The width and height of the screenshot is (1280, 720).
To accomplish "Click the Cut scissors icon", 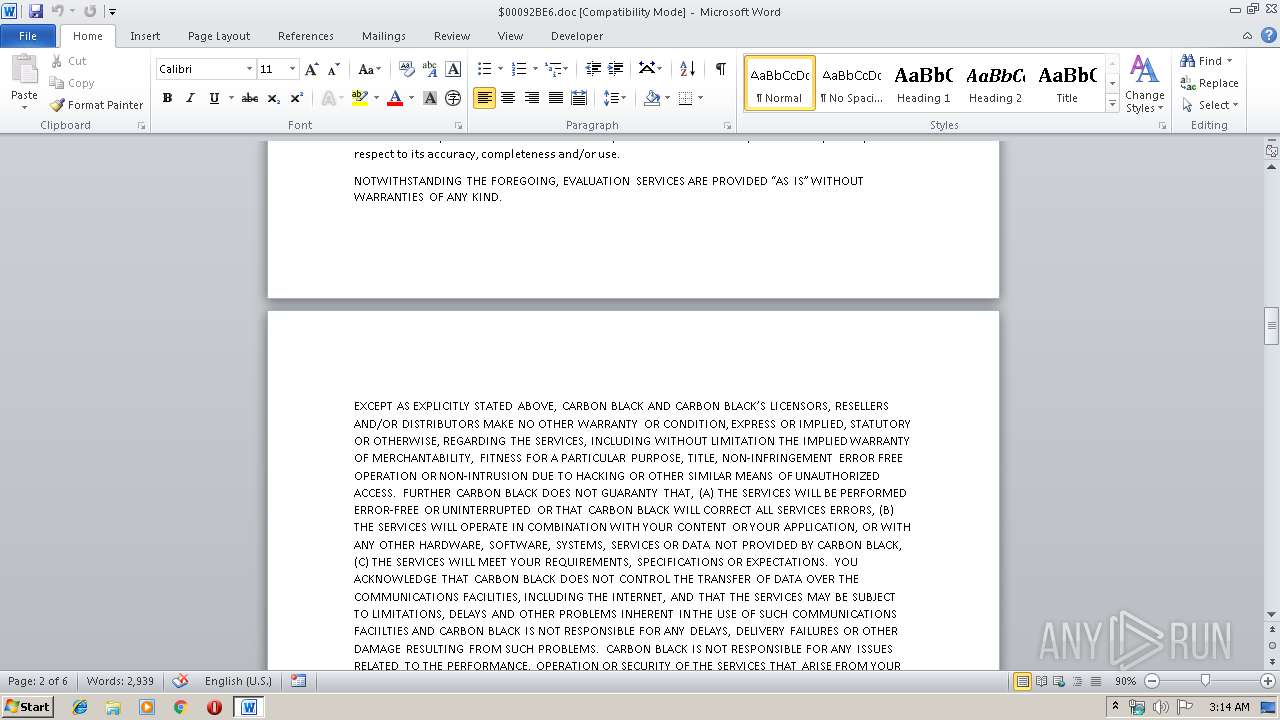I will pyautogui.click(x=57, y=61).
